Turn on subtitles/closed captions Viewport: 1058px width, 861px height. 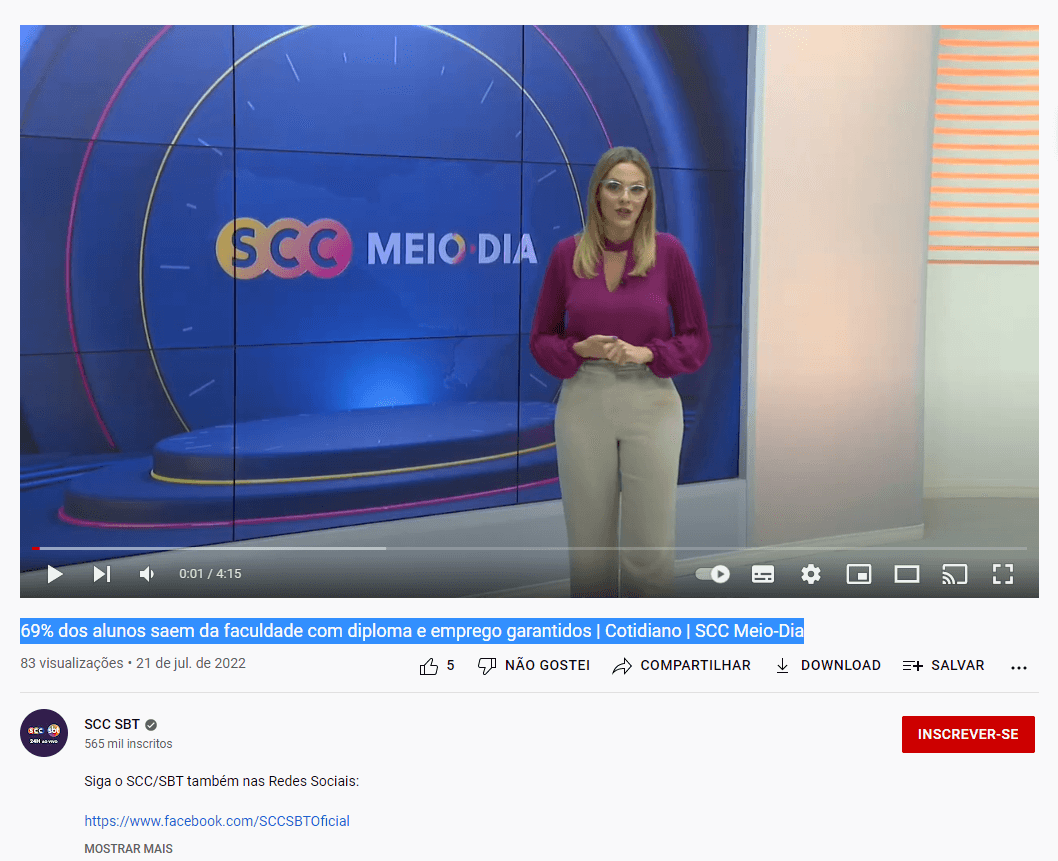[x=763, y=574]
